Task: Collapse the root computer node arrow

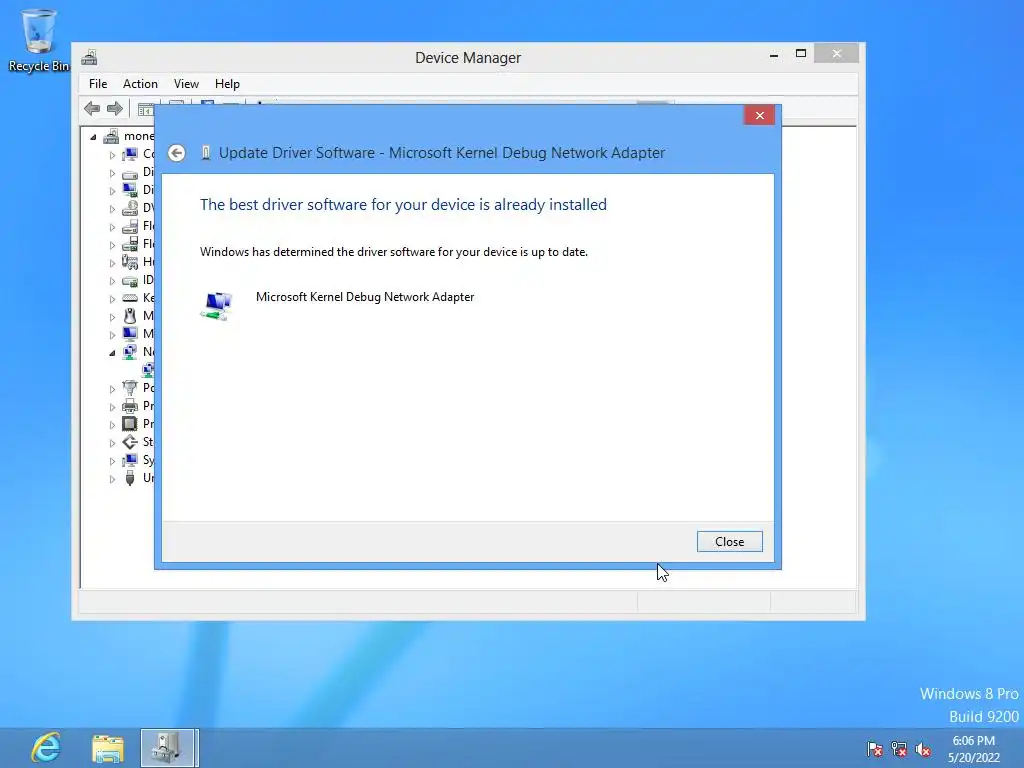Action: pos(93,137)
